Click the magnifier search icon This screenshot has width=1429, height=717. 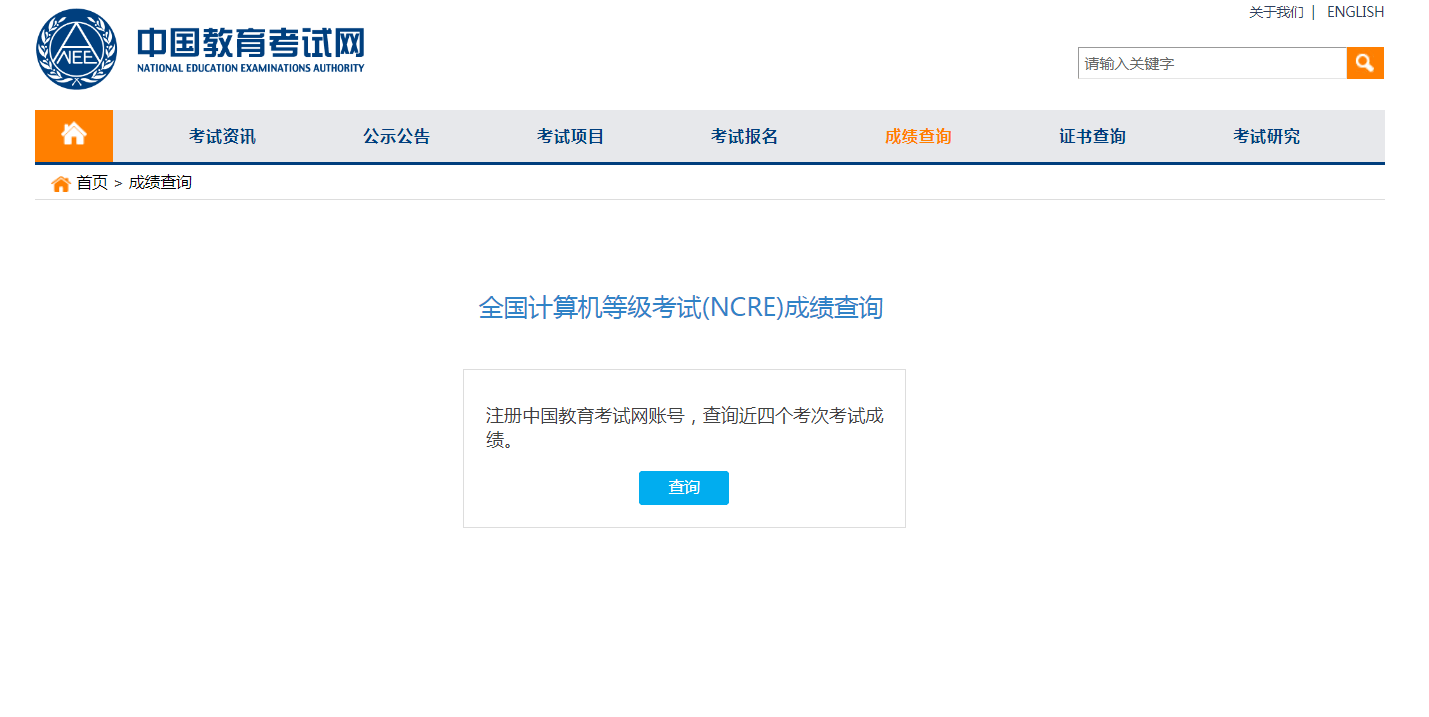pos(1365,62)
